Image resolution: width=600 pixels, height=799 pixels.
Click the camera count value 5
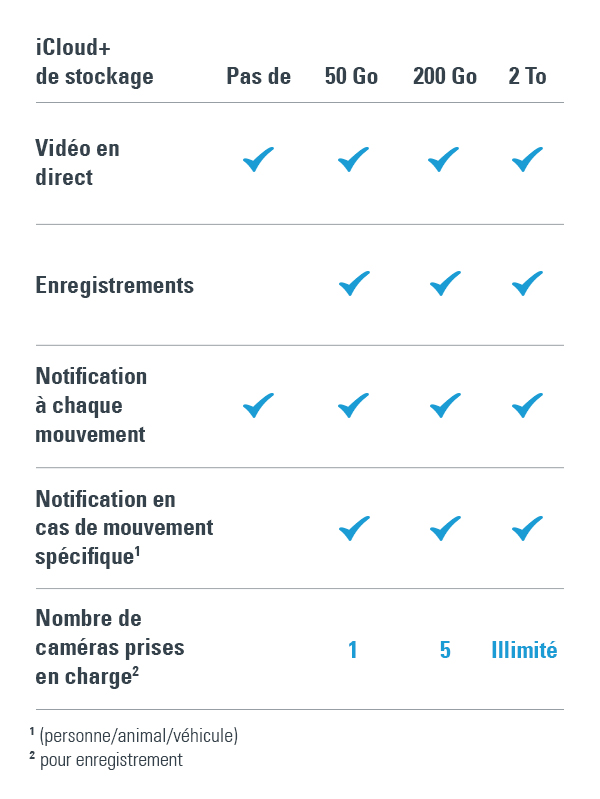(445, 650)
